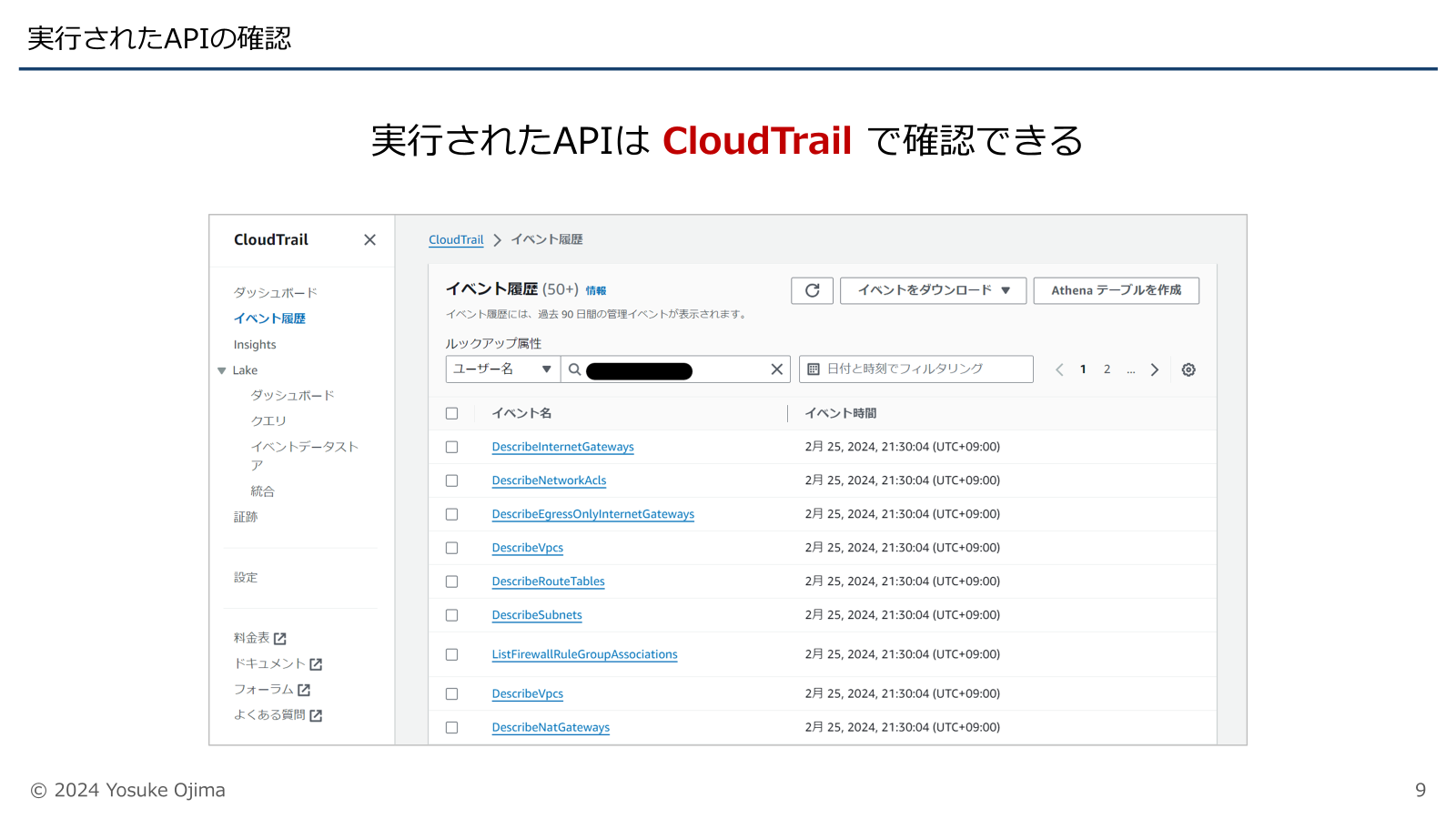Select the DescribeRouteTables event checkbox
This screenshot has width=1456, height=819.
click(x=451, y=581)
